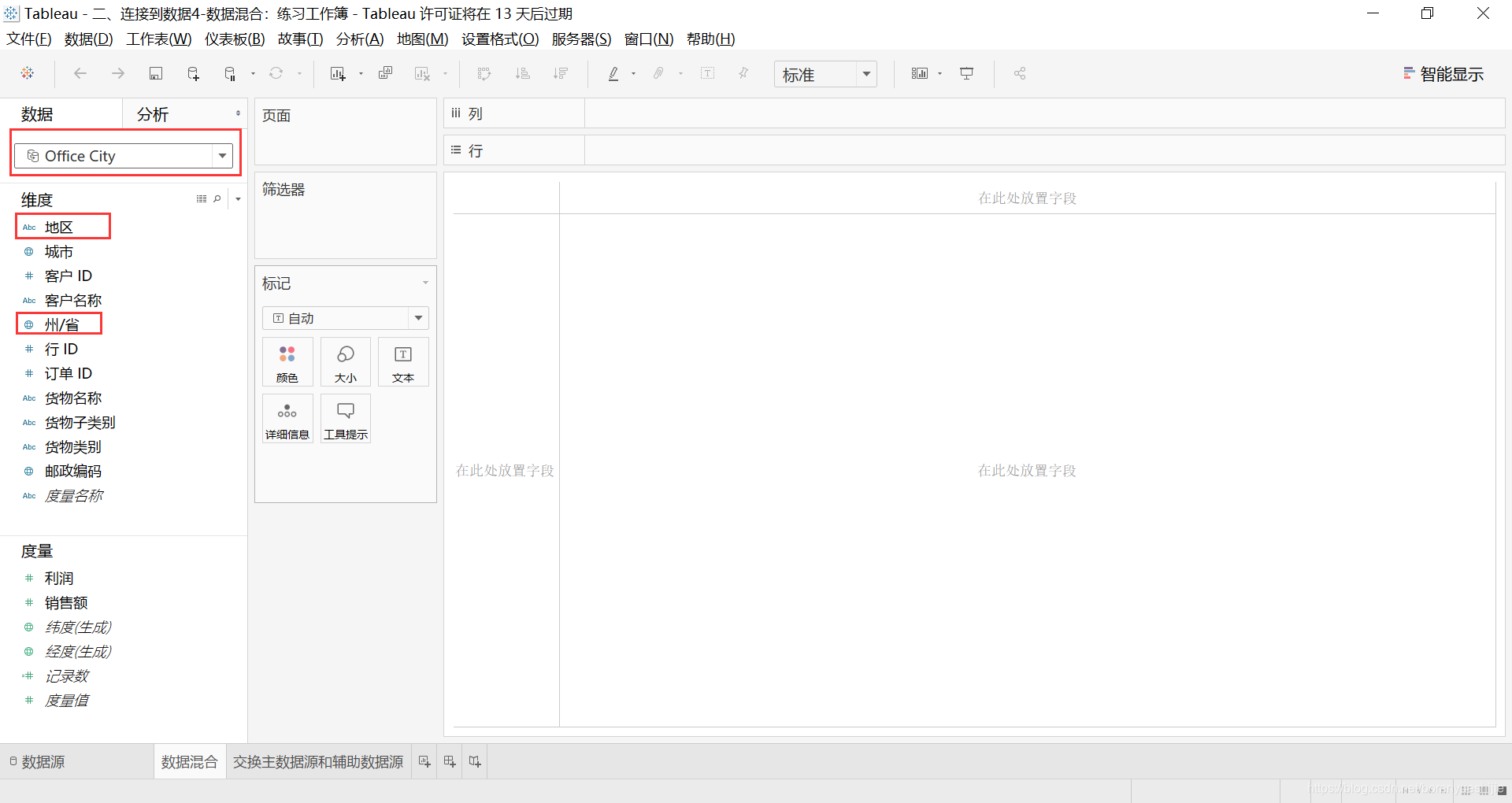Switch to the 分析 pane tab
This screenshot has width=1512, height=803.
pos(153,114)
